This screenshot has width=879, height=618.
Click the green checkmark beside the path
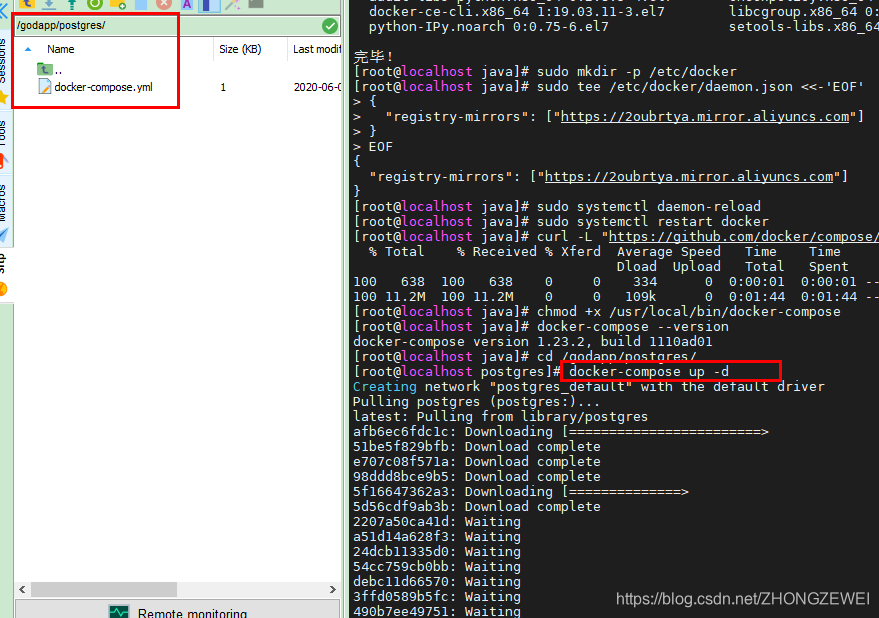(330, 26)
